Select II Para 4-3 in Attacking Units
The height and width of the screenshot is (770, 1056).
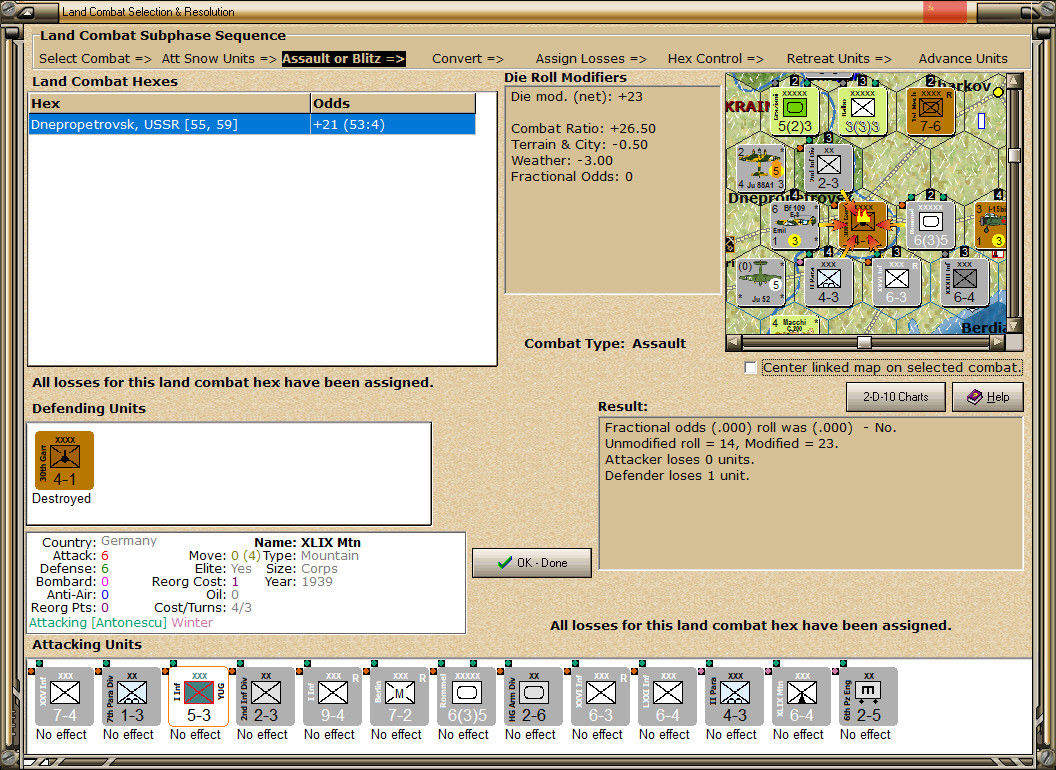pyautogui.click(x=735, y=697)
